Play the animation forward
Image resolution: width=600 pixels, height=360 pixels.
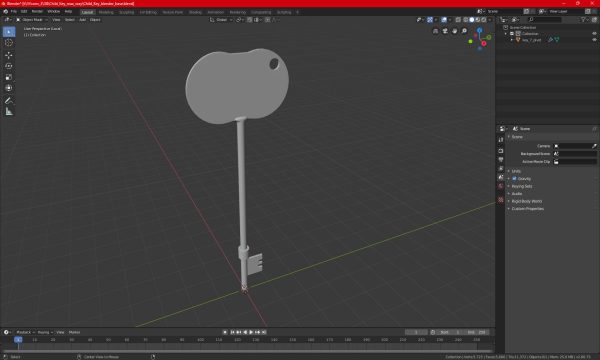(251, 332)
